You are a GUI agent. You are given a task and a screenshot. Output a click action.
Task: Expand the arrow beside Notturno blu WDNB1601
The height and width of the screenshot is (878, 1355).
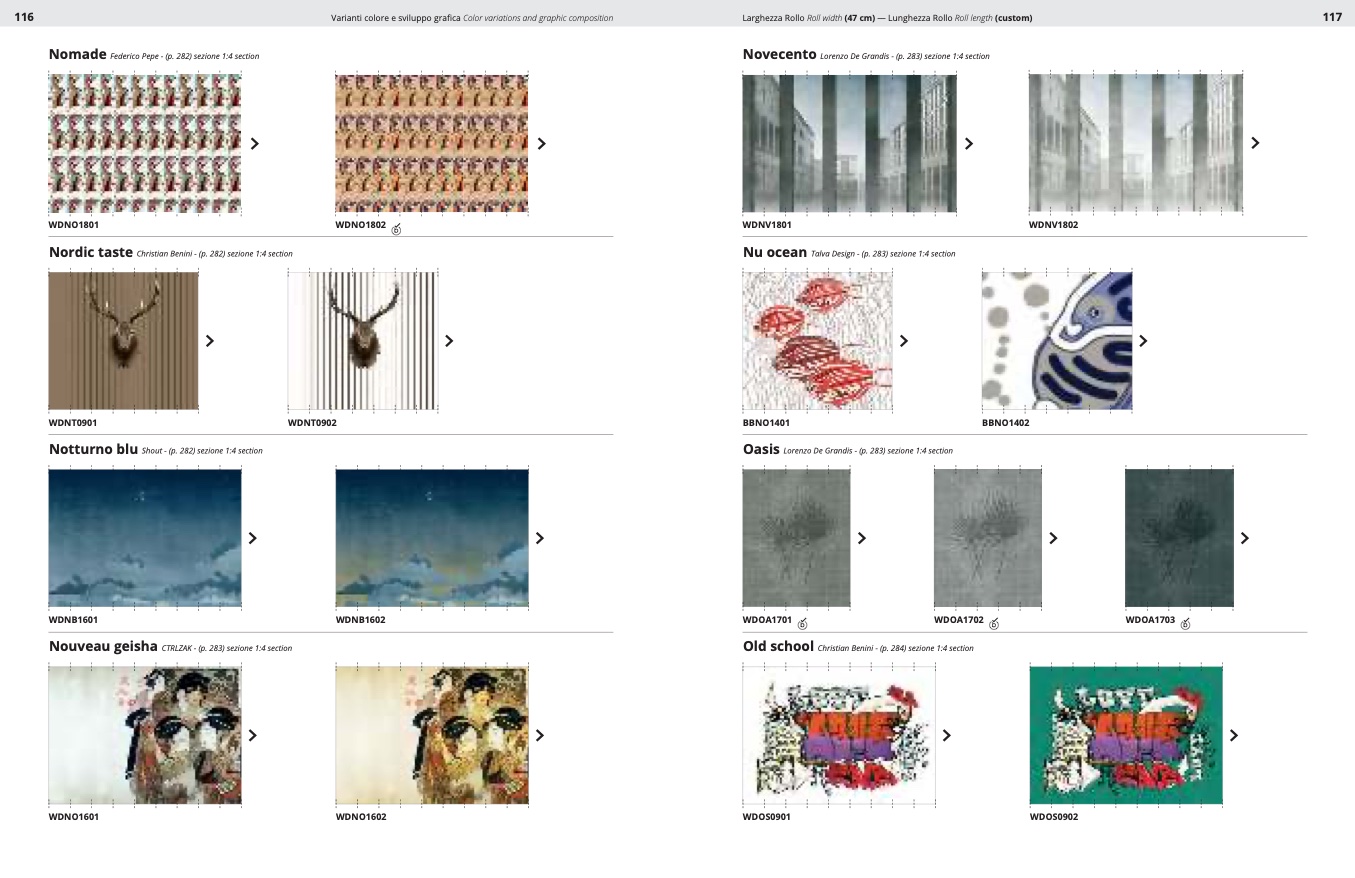[x=253, y=538]
